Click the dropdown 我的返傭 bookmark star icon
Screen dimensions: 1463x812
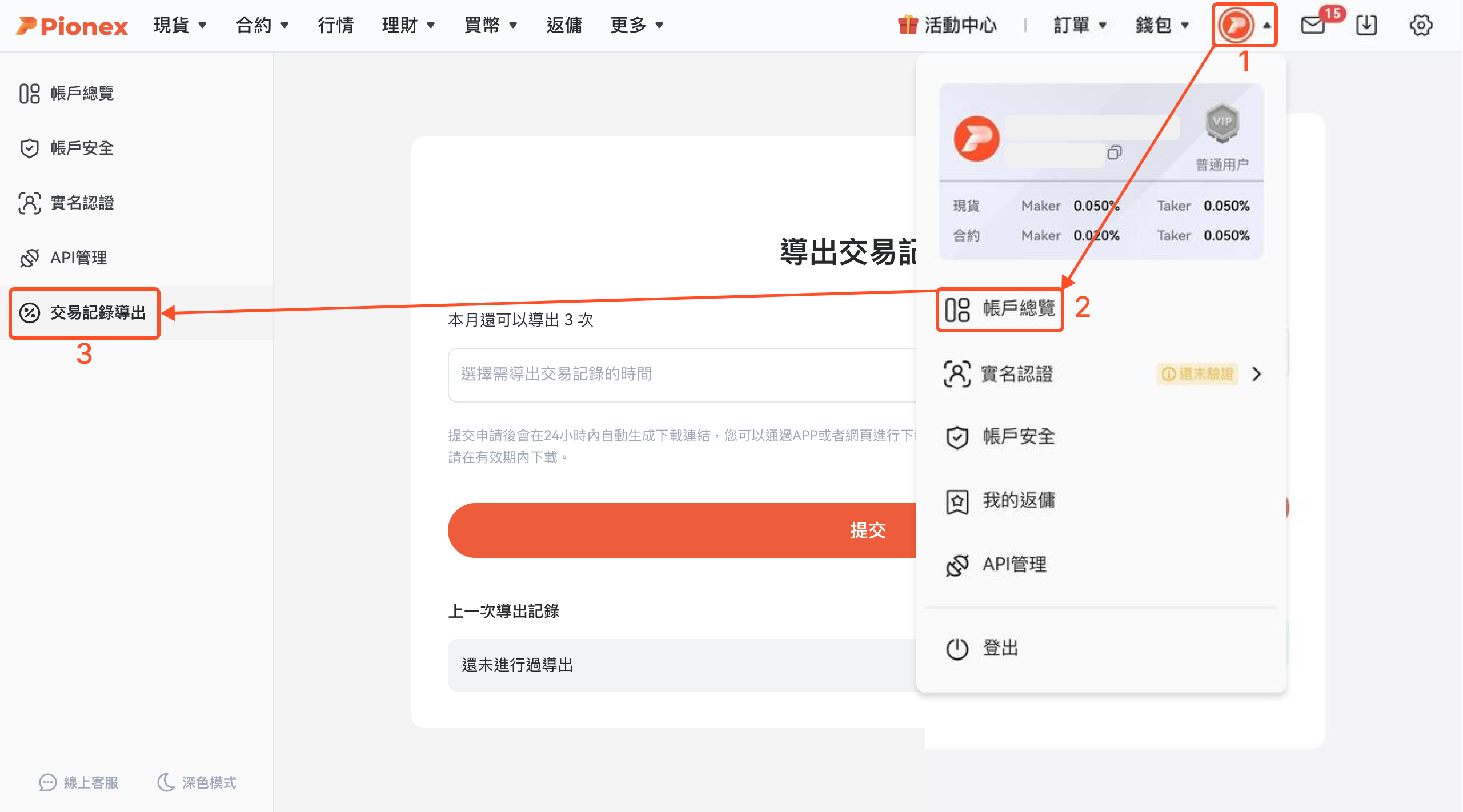click(x=957, y=501)
